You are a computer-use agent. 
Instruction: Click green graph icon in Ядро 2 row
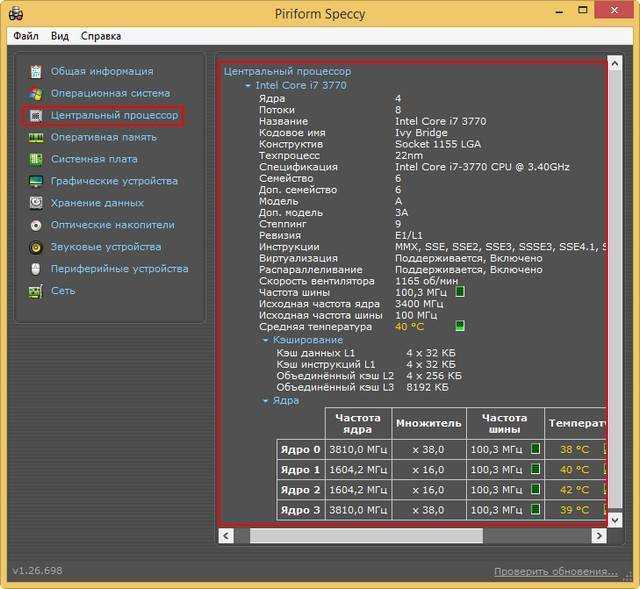pos(535,489)
